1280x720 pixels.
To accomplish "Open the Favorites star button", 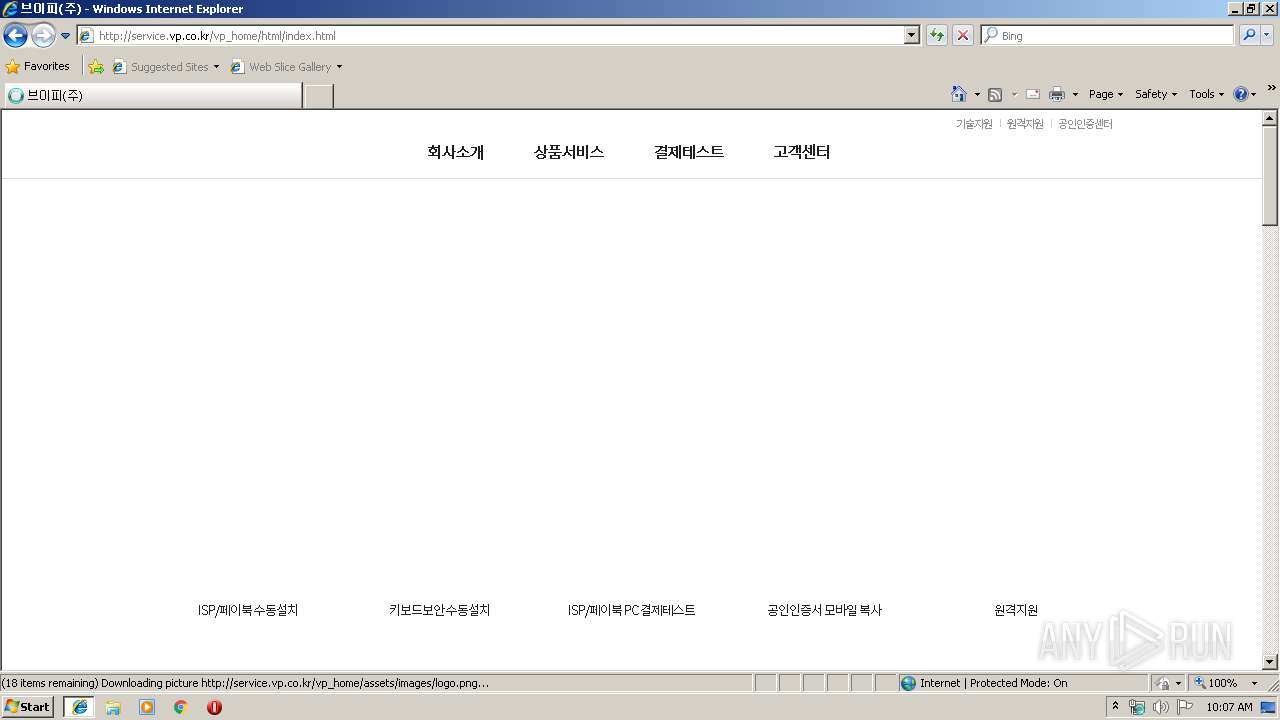I will pyautogui.click(x=38, y=67).
